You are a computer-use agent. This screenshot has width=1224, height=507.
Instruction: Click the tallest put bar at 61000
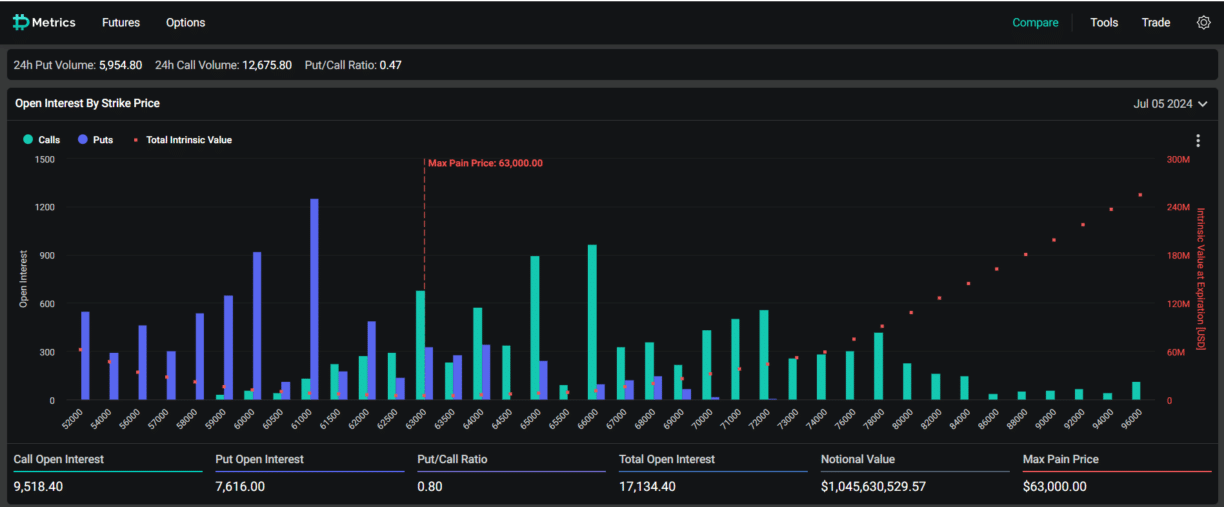point(314,300)
